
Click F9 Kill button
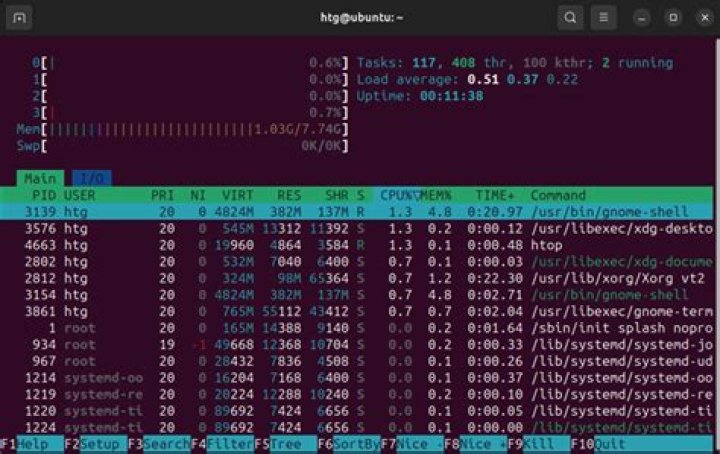click(x=539, y=444)
